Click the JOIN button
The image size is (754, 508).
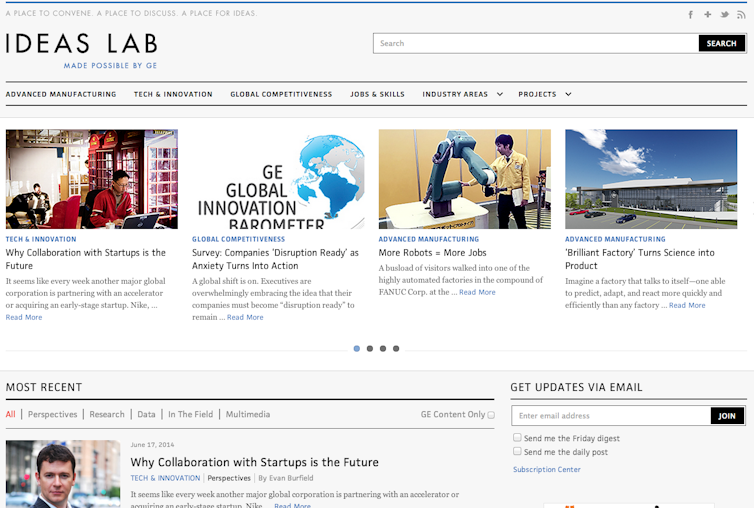pyautogui.click(x=727, y=416)
